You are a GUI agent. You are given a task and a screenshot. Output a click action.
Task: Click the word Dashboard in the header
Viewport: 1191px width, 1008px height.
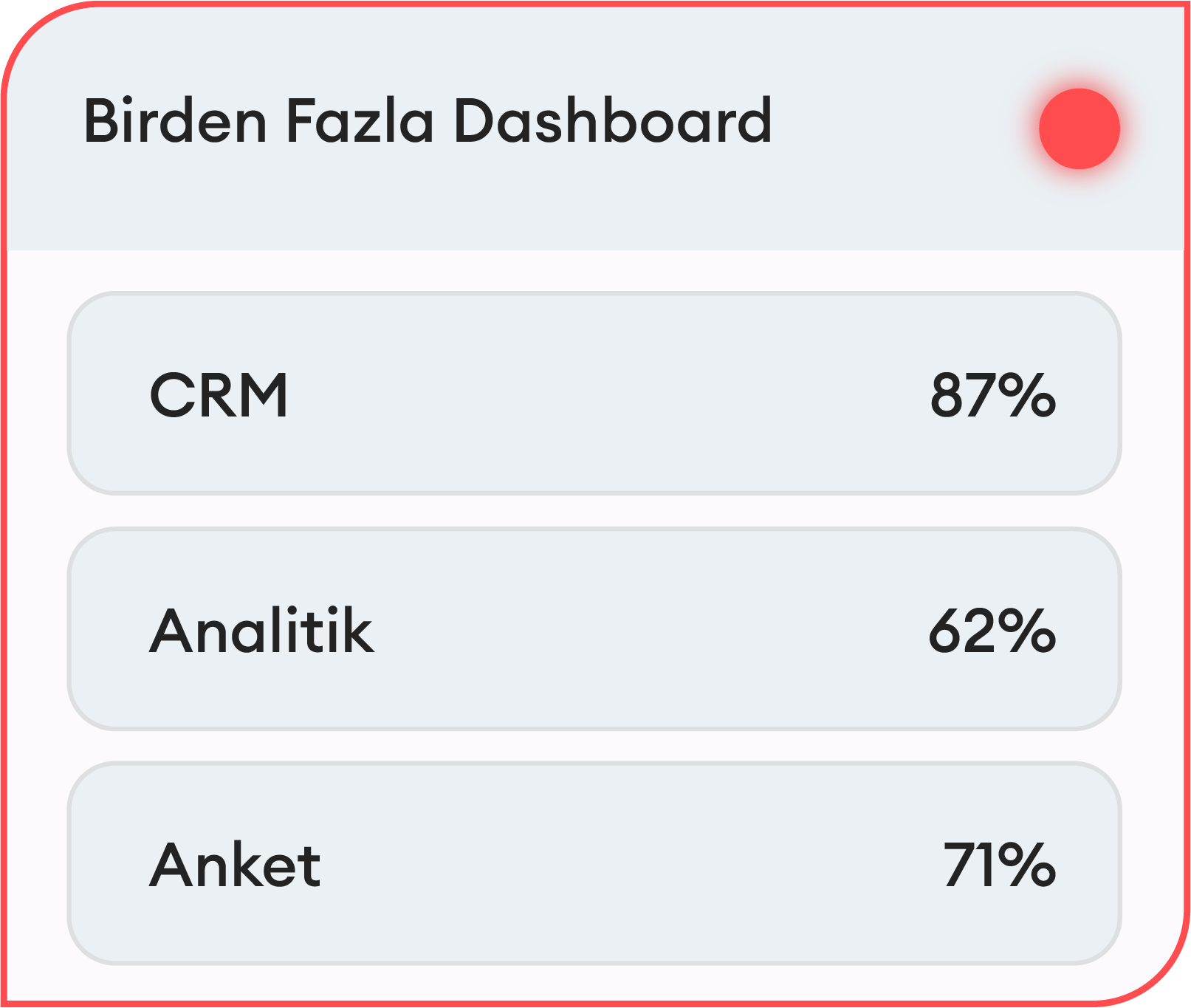tap(612, 120)
